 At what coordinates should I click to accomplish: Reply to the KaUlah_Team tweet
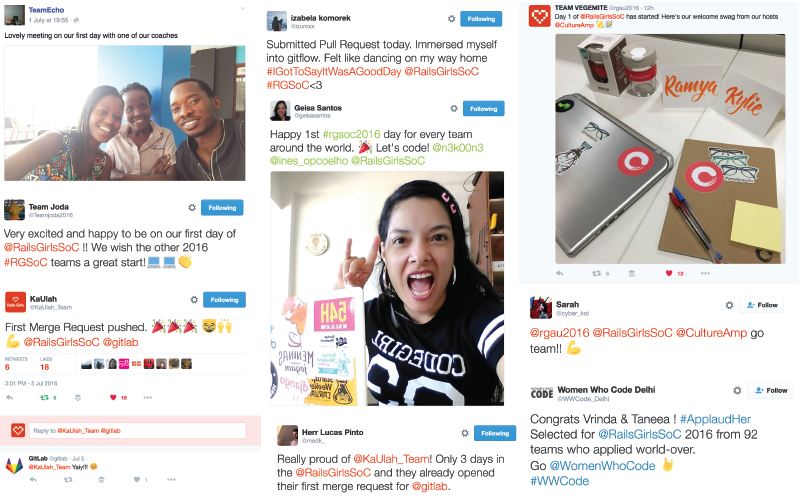10,397
